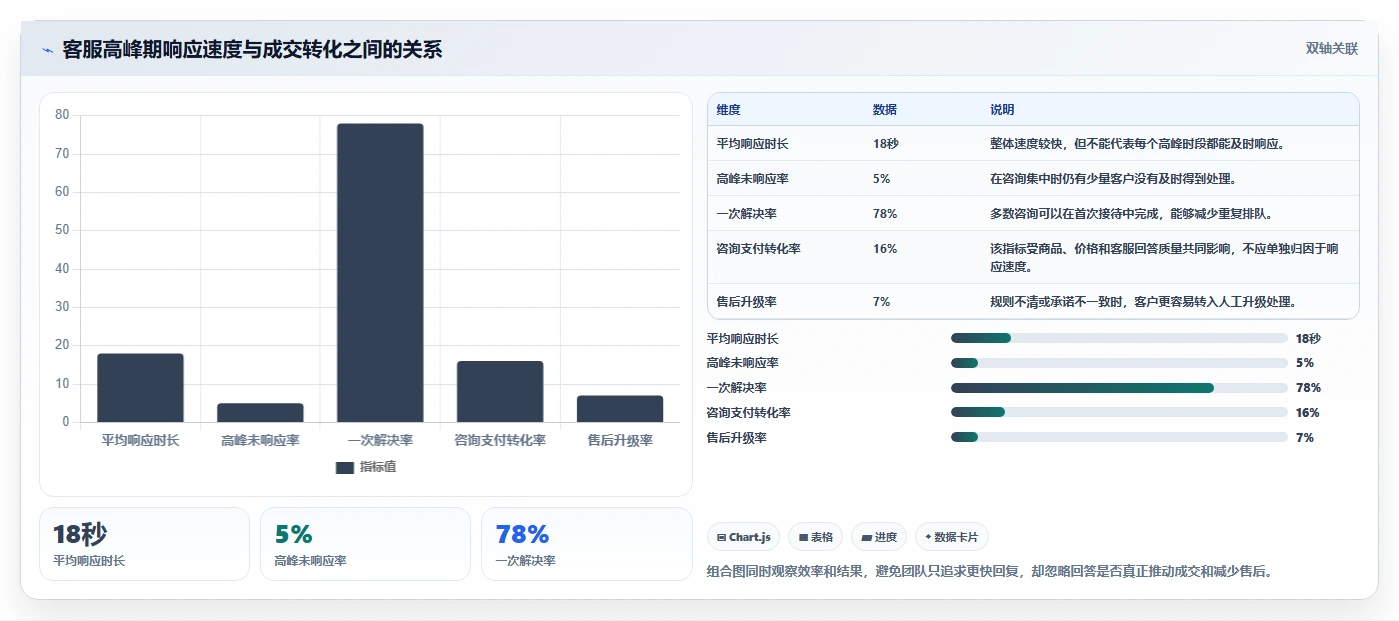Click the 平均响应时长 x-axis label on chart
1399x621 pixels.
click(x=140, y=440)
